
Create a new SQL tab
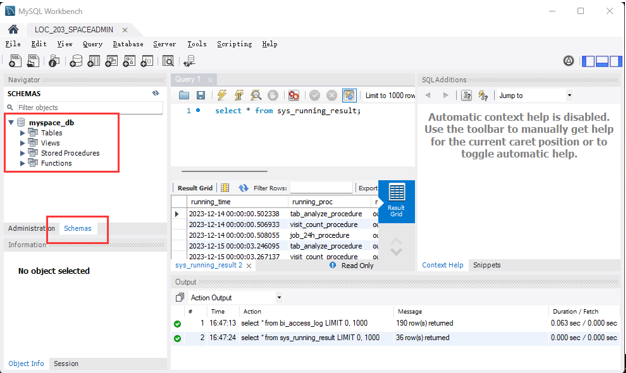(x=15, y=61)
